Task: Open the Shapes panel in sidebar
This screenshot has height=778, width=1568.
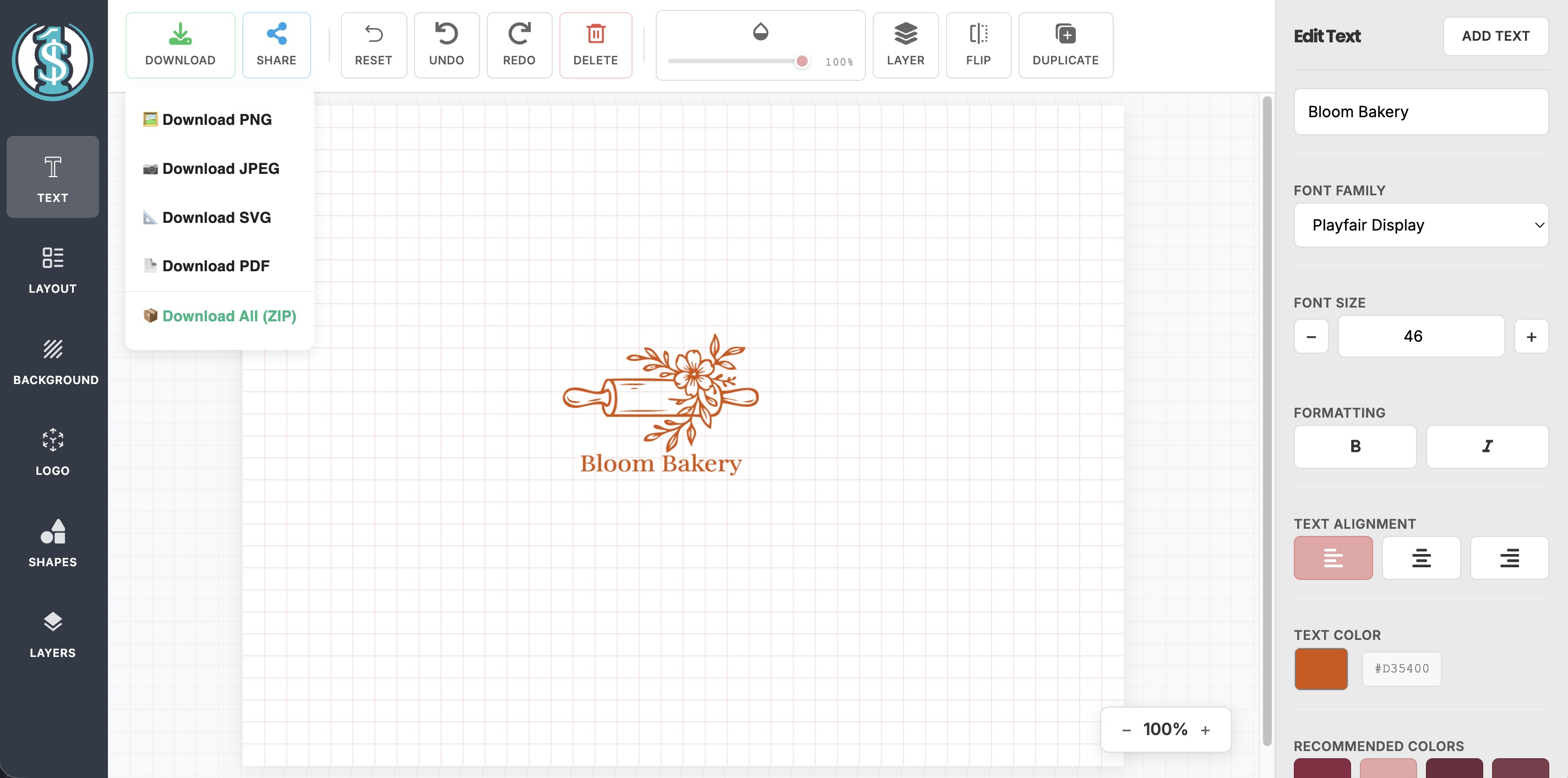Action: tap(53, 542)
